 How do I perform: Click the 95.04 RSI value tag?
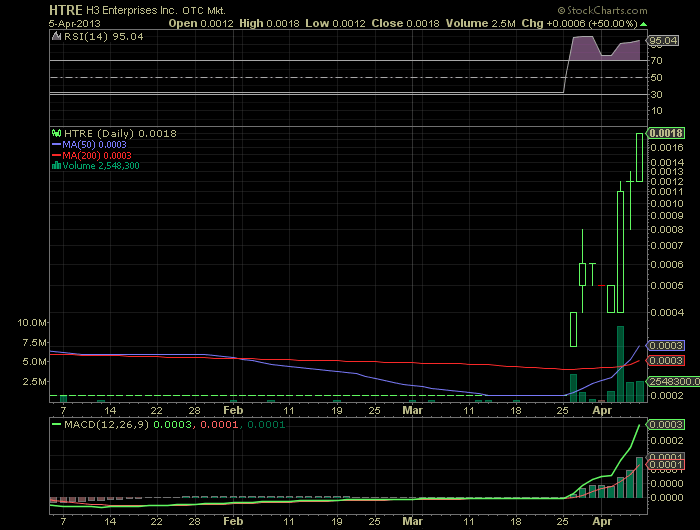(663, 41)
